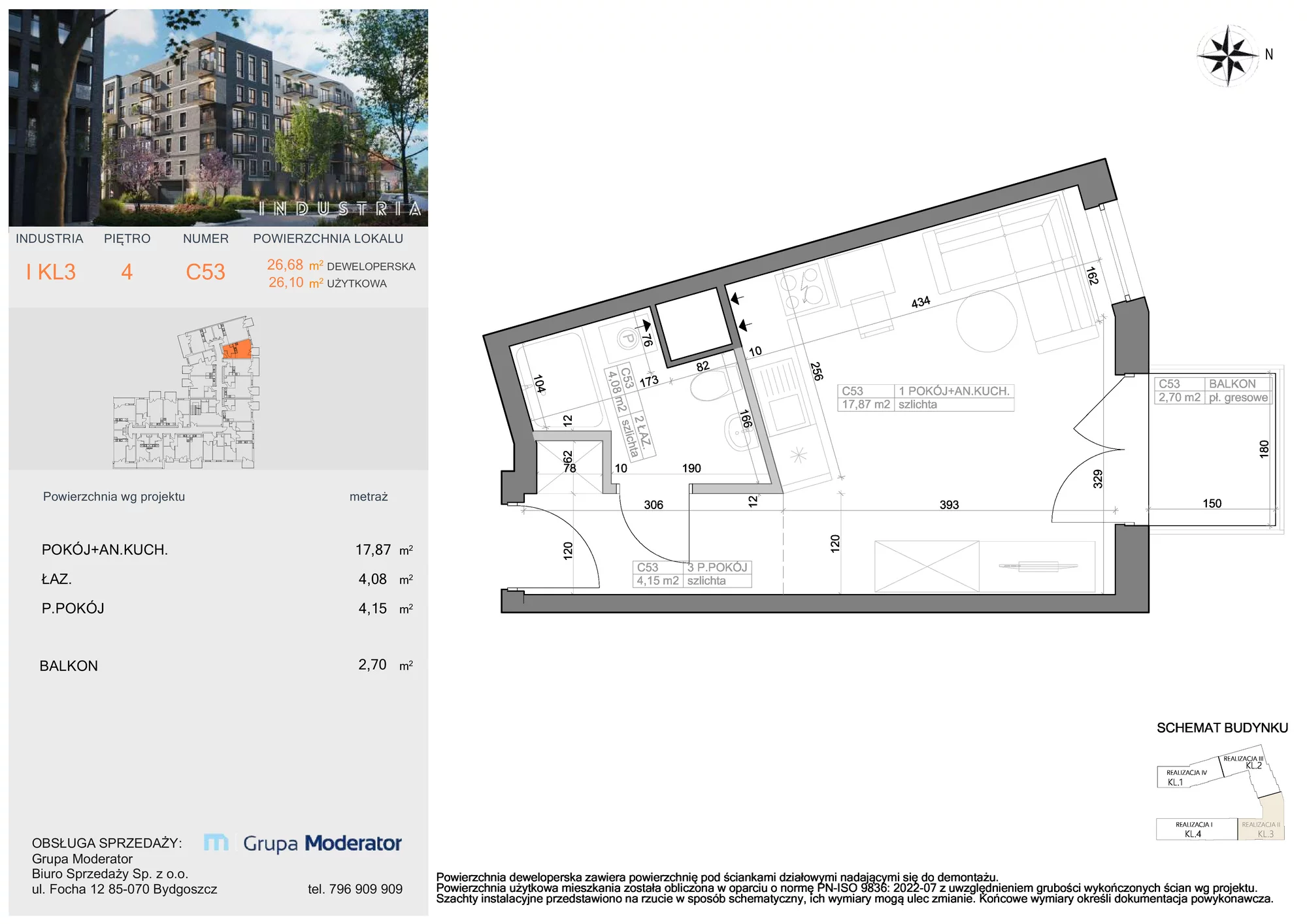Click the 'POKÓJ+AN.KUCH.' row in area list
The width and height of the screenshot is (1307, 924).
(227, 550)
